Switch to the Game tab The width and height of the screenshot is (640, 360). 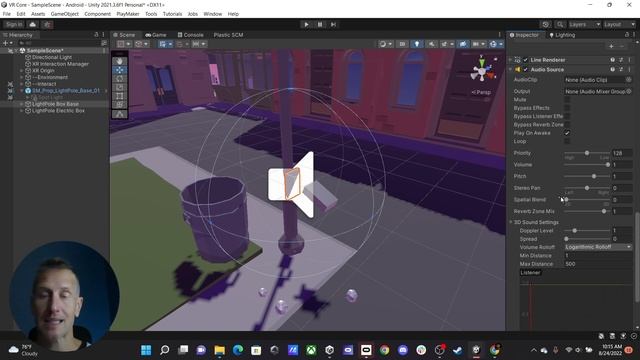(156, 35)
